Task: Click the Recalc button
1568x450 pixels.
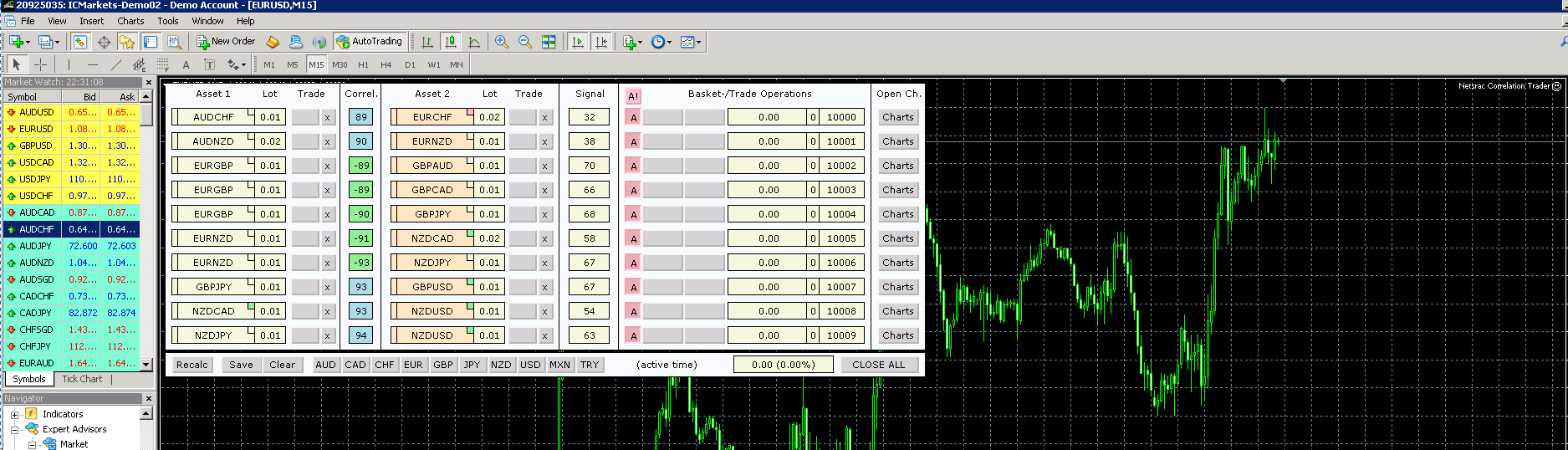Action: [192, 365]
